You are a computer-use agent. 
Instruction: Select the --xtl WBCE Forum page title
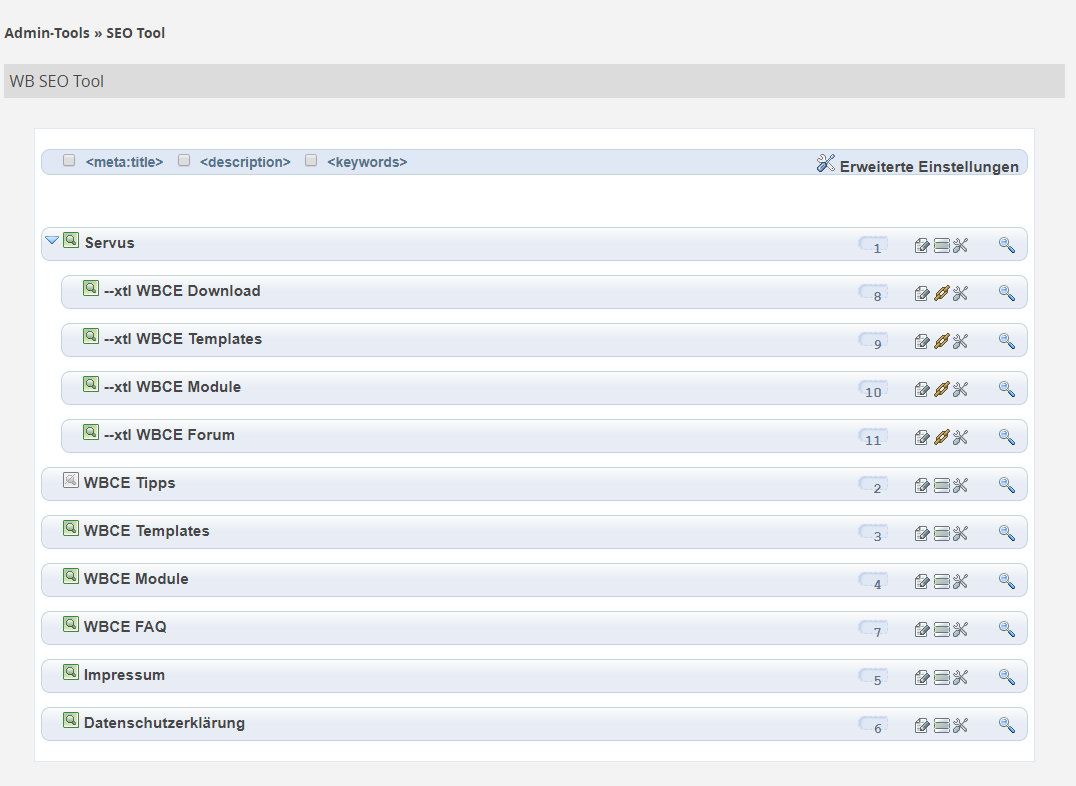169,435
